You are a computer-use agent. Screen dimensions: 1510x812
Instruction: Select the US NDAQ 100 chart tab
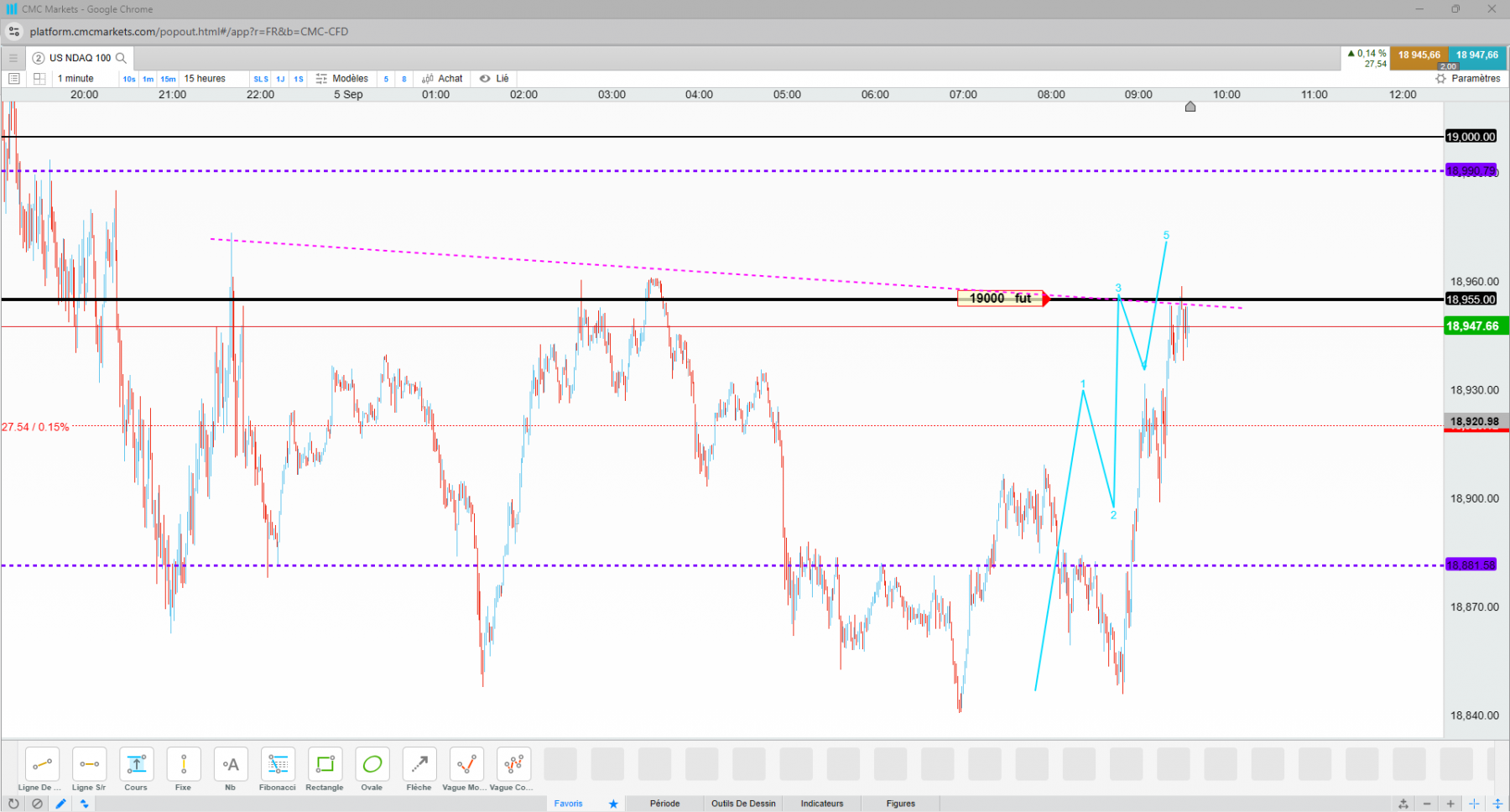[80, 58]
